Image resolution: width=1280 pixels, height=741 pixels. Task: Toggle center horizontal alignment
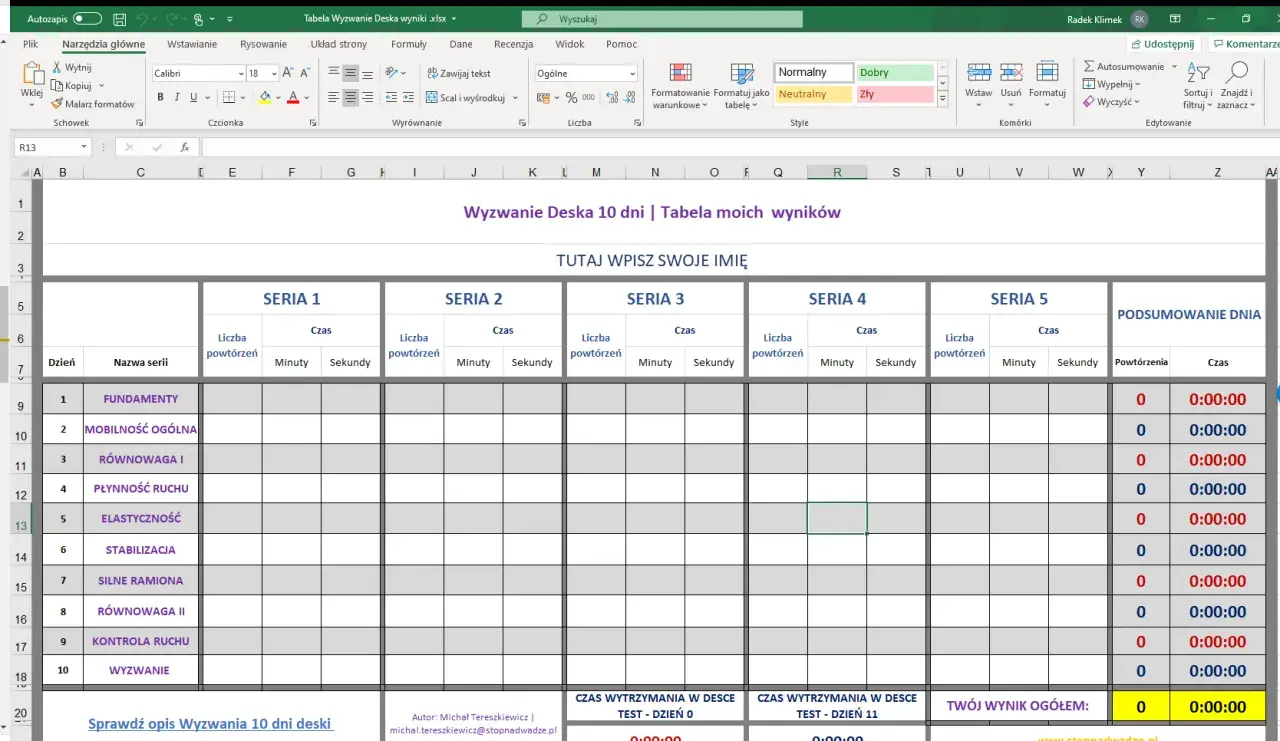click(x=351, y=97)
